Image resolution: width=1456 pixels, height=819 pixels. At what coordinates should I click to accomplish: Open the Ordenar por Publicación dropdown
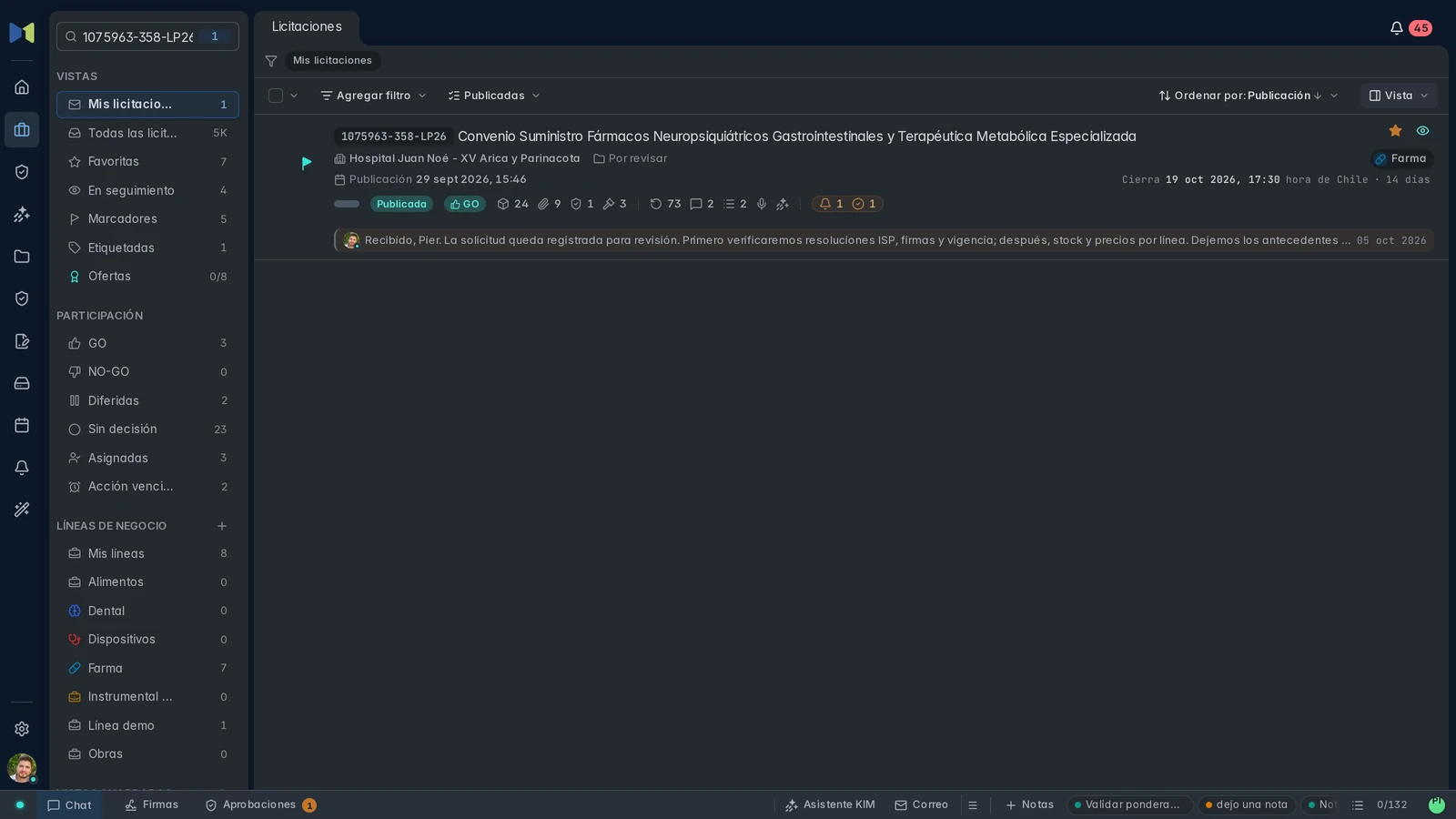1249,96
